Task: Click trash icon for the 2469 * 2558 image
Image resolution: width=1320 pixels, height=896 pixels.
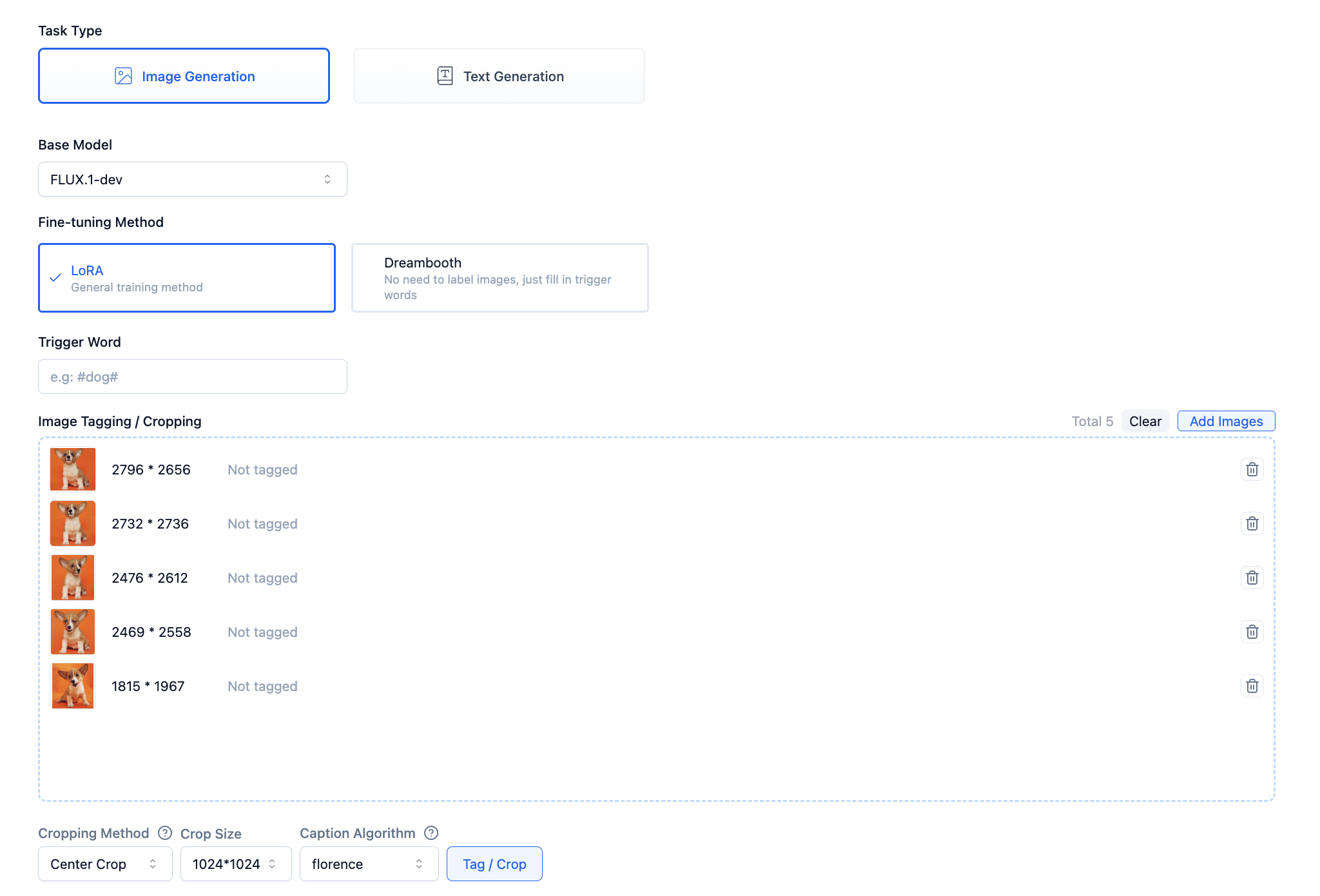Action: point(1252,632)
